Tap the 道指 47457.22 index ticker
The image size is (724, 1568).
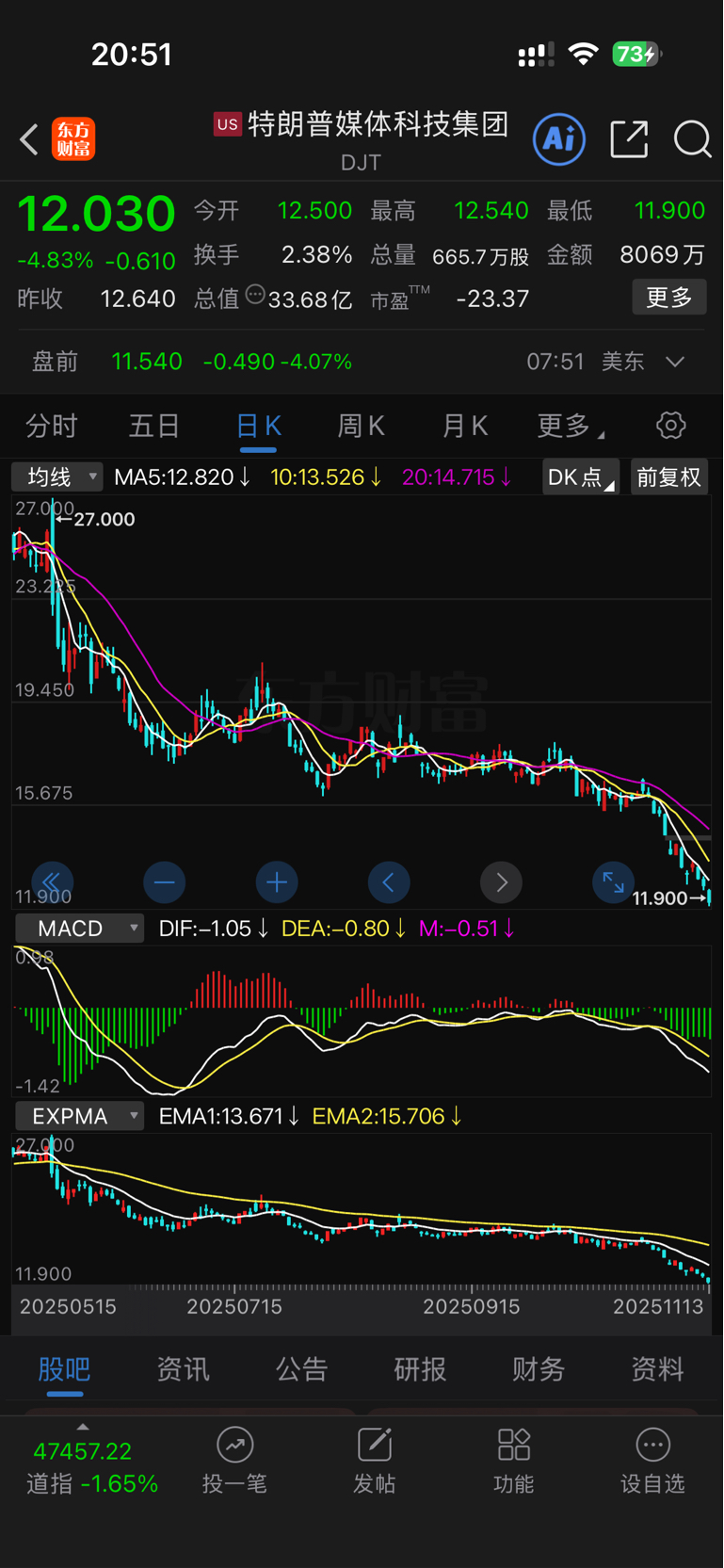click(91, 1467)
